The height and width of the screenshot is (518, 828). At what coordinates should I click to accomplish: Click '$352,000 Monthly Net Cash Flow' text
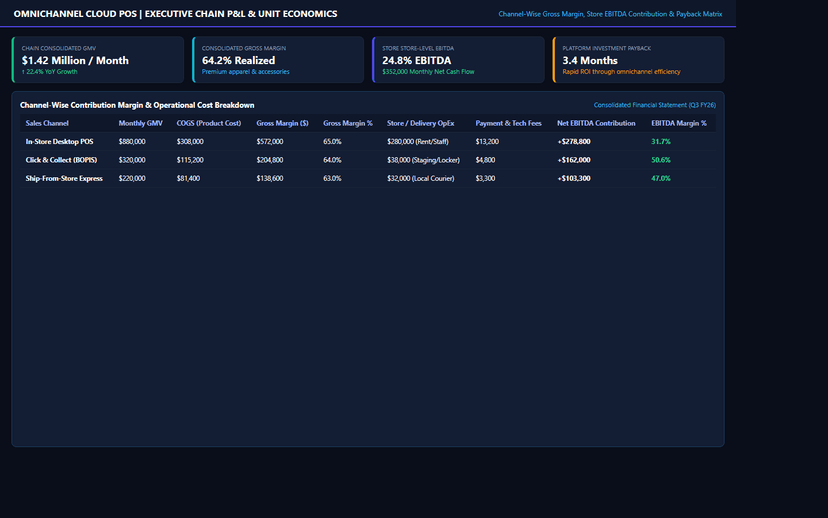coord(428,72)
